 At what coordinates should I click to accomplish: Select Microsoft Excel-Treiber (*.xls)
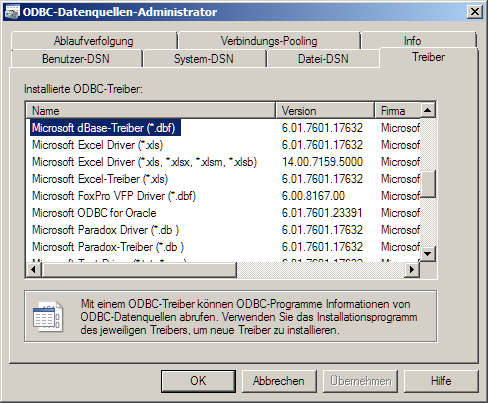point(100,179)
